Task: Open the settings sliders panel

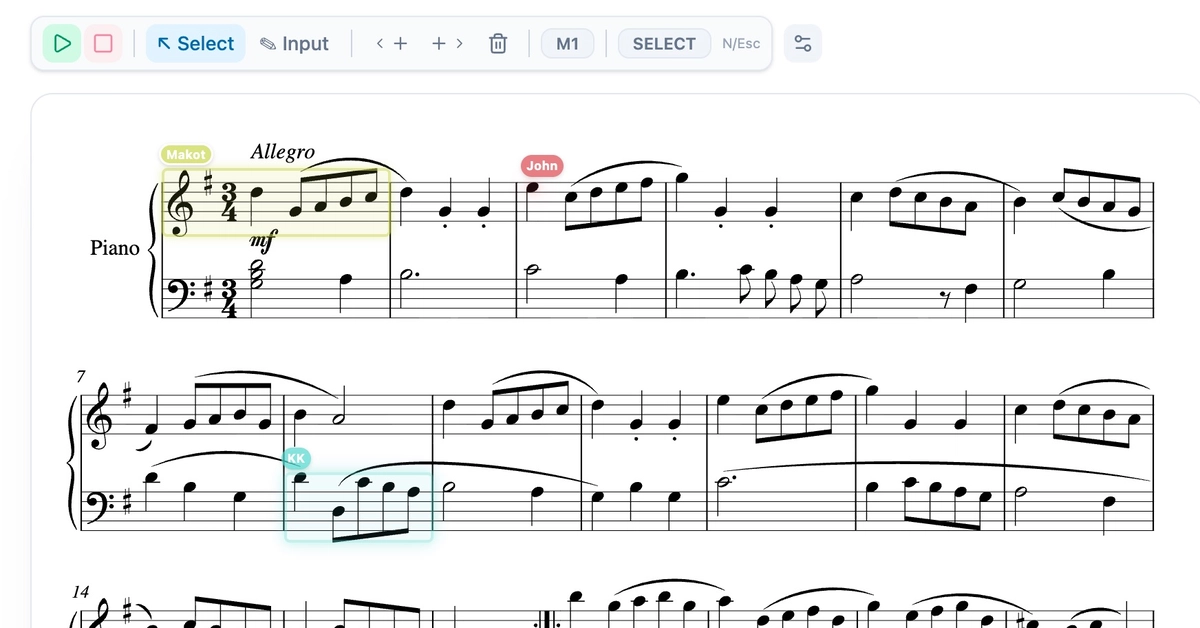Action: tap(802, 43)
